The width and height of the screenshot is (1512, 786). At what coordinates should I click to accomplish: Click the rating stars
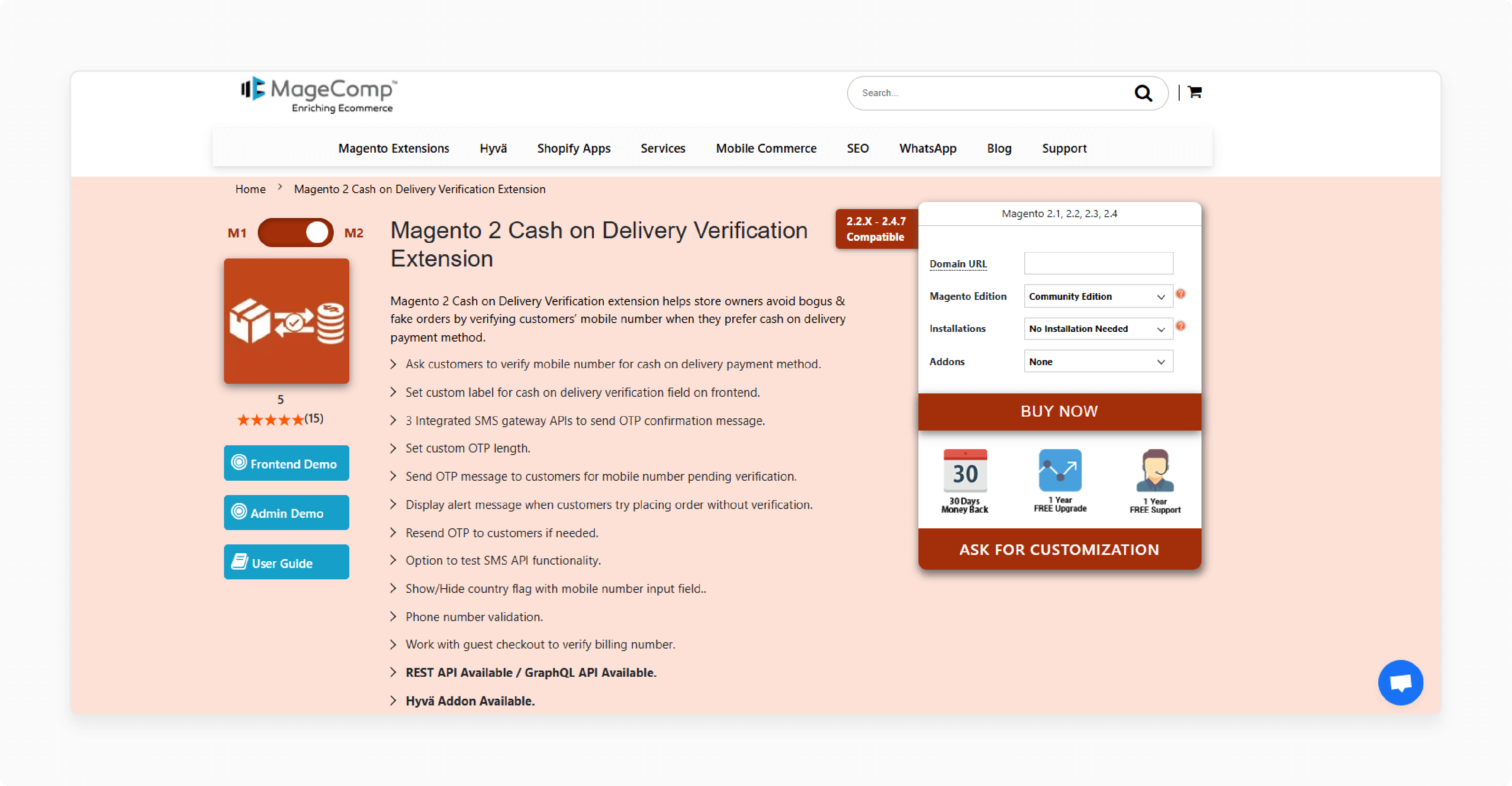click(270, 420)
